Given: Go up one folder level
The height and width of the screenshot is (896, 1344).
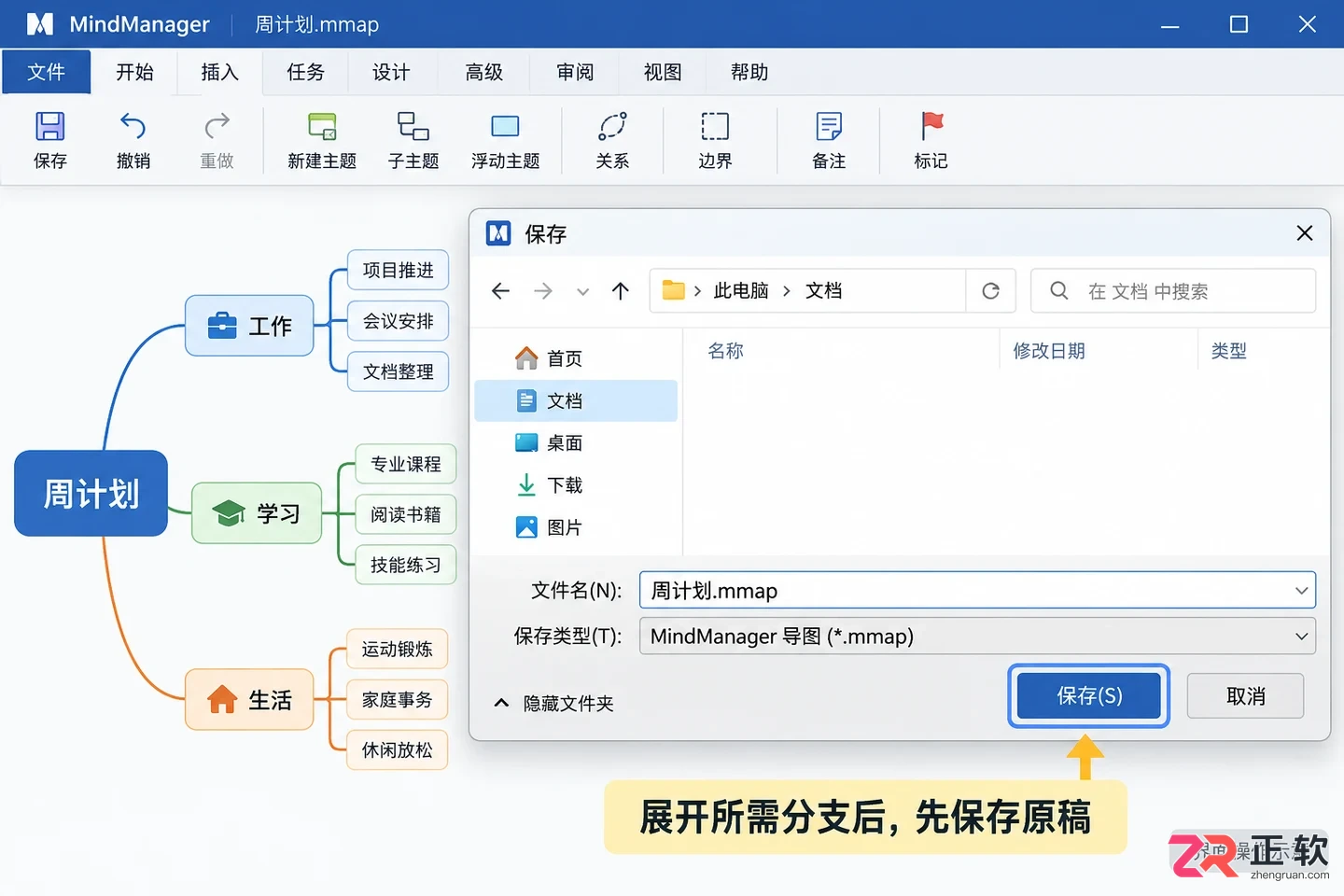Looking at the screenshot, I should (621, 291).
